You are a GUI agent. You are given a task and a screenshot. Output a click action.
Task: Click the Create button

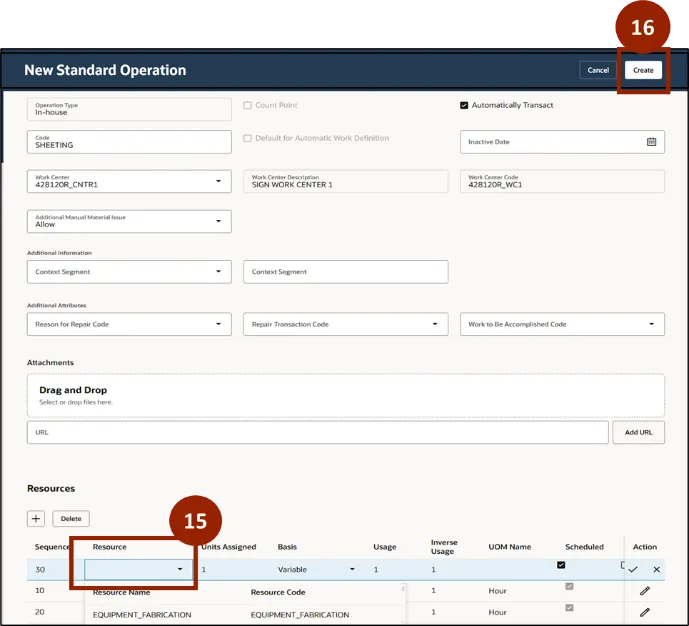coord(643,70)
